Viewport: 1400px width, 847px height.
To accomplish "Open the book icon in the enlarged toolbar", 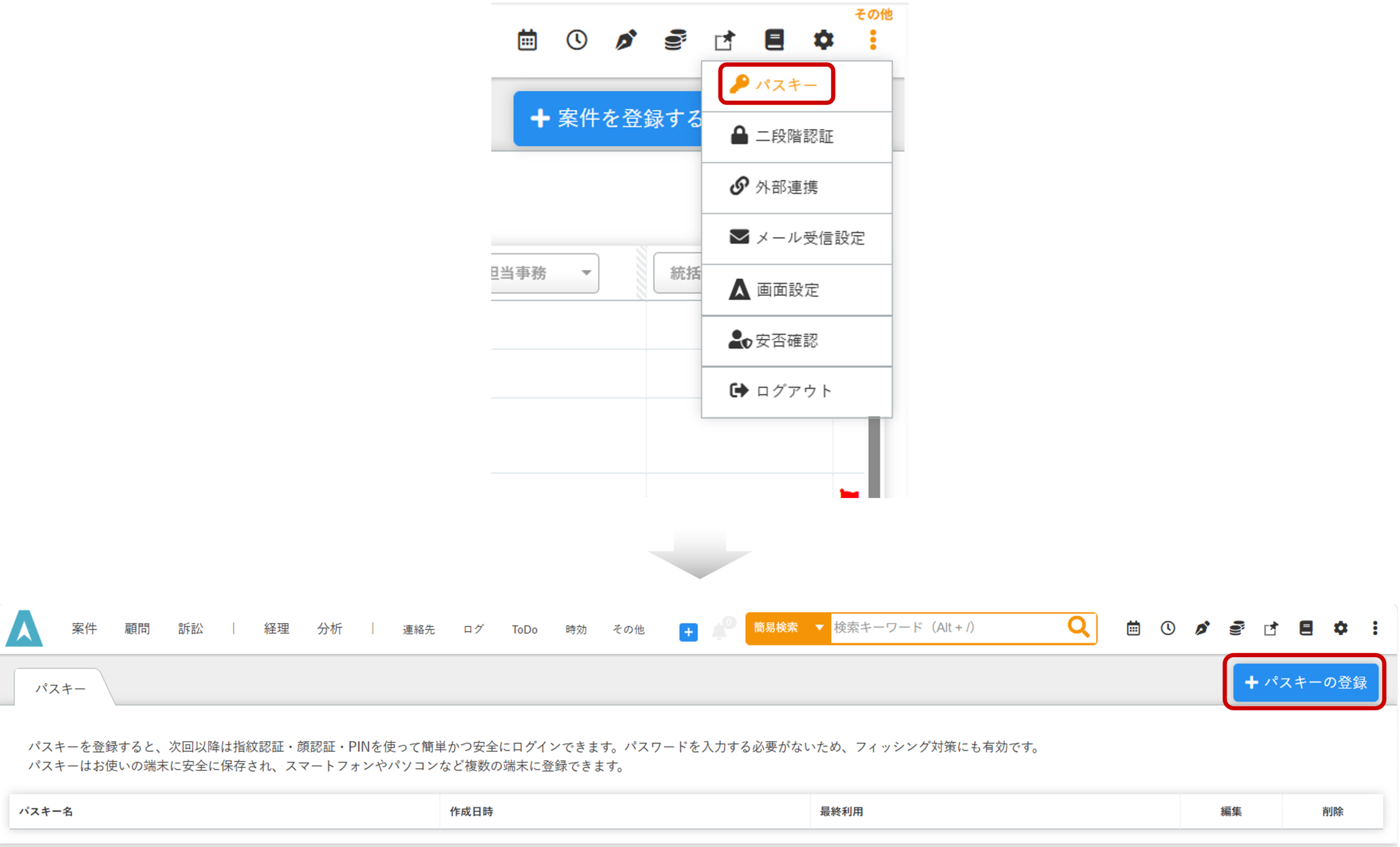I will [x=774, y=40].
